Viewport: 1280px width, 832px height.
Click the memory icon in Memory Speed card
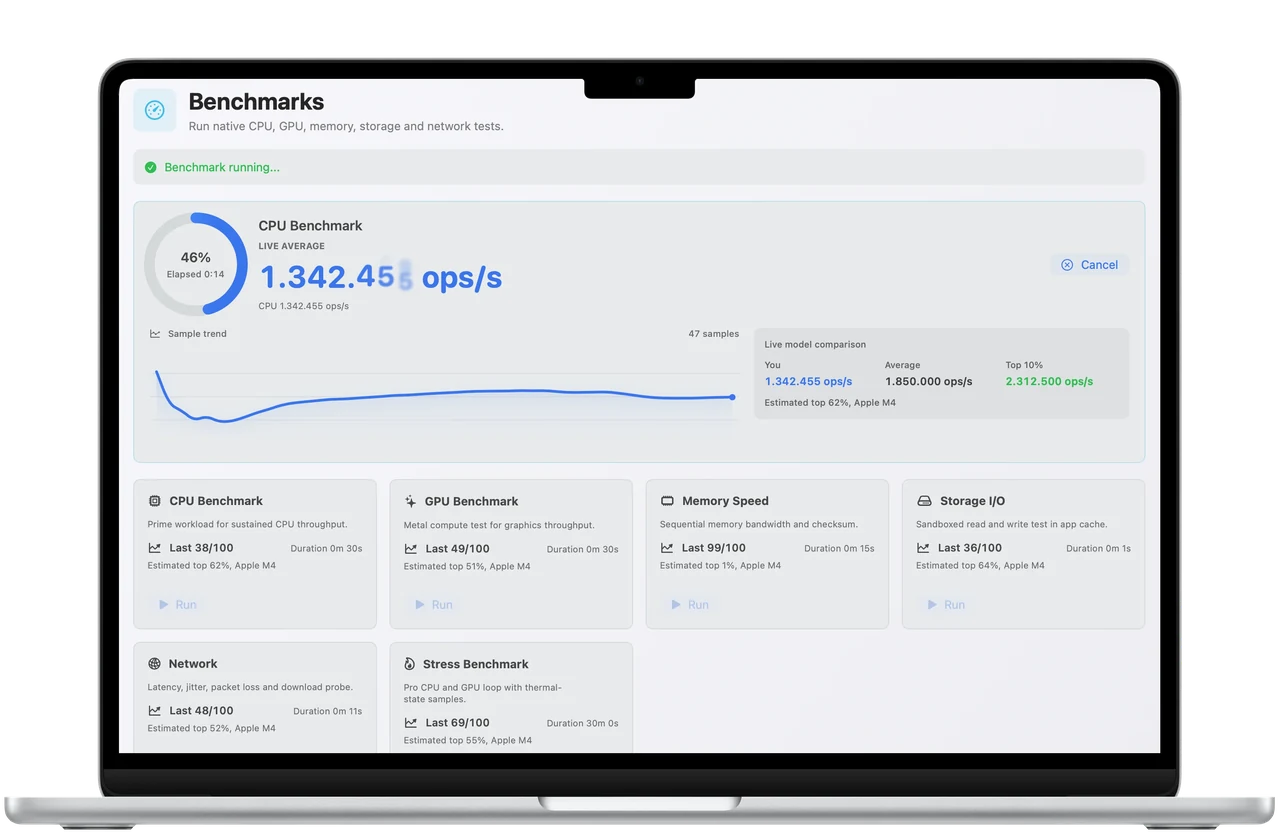pyautogui.click(x=667, y=501)
